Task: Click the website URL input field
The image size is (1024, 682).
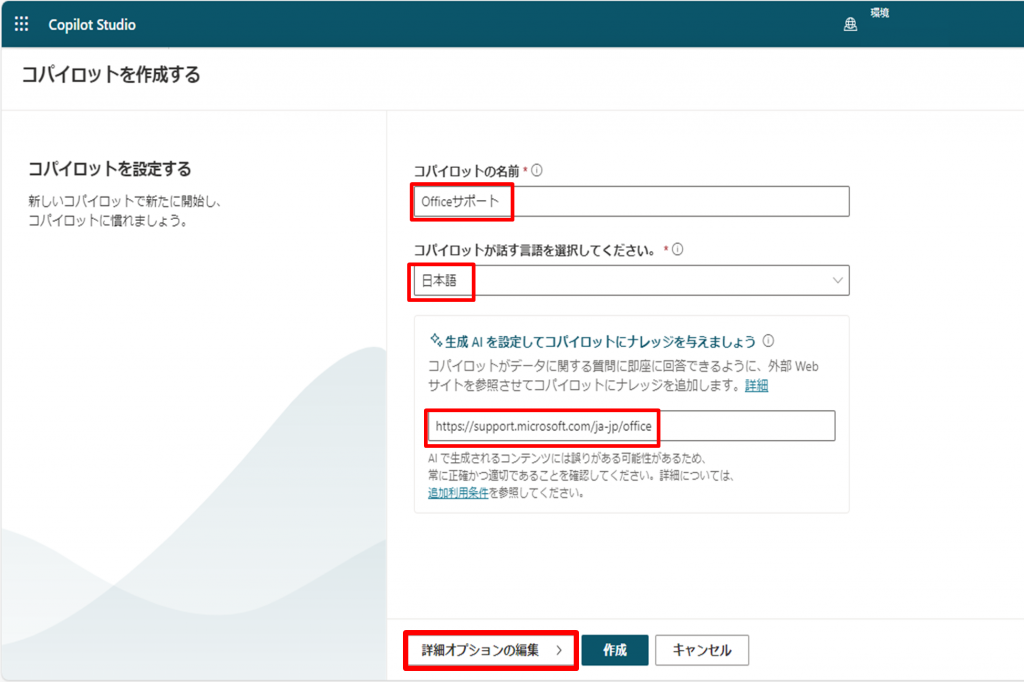Action: coord(632,426)
